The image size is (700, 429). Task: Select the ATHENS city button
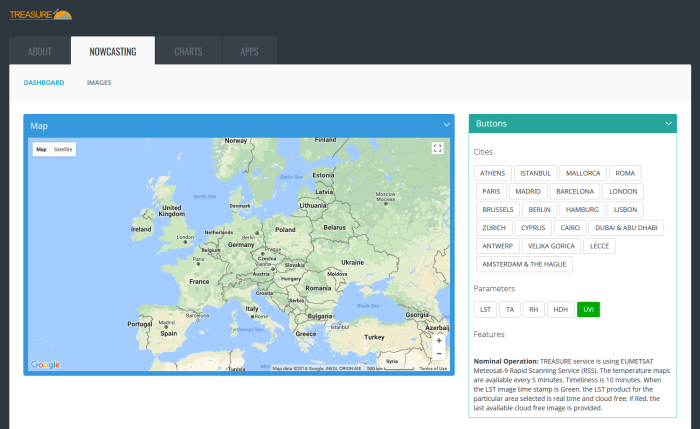pos(492,173)
